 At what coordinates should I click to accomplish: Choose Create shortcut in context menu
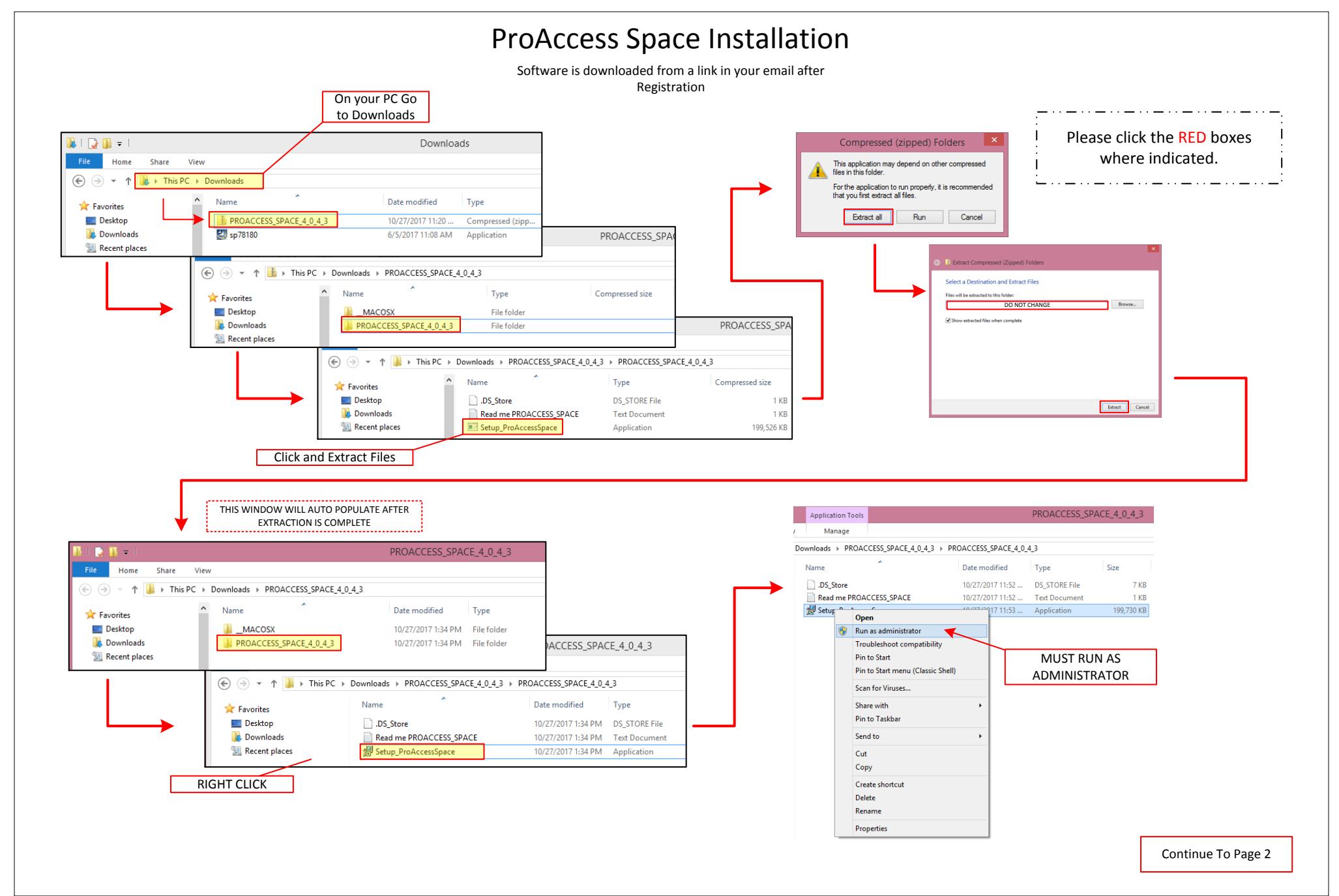point(911,785)
